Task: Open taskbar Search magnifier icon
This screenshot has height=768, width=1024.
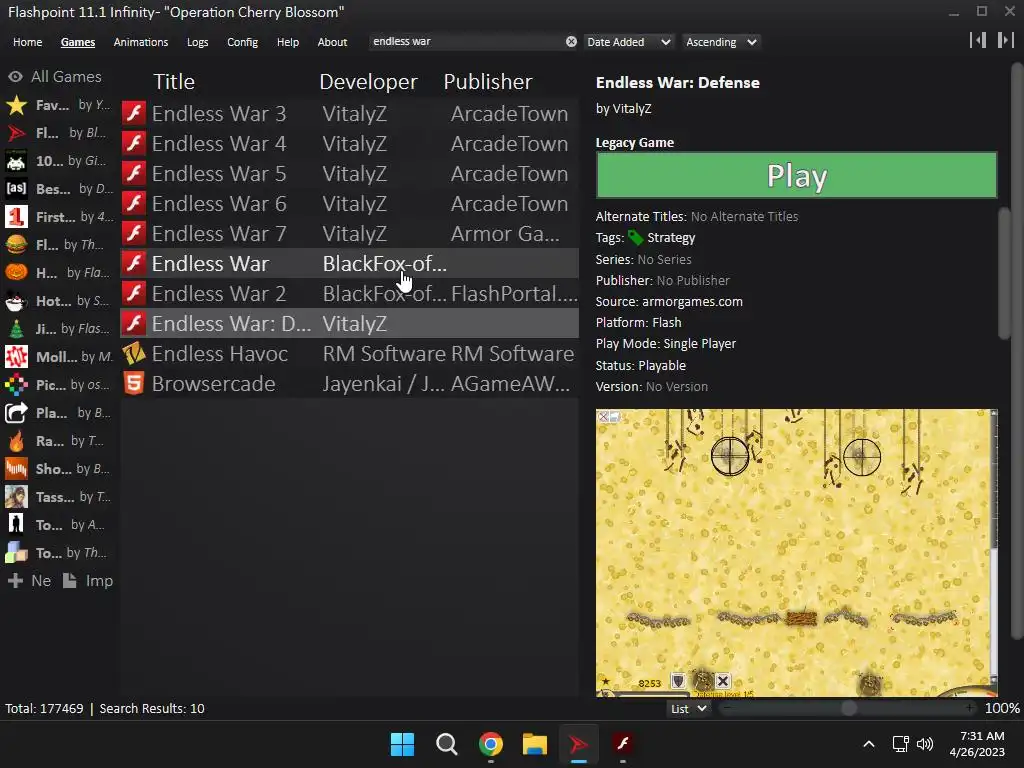Action: point(447,744)
